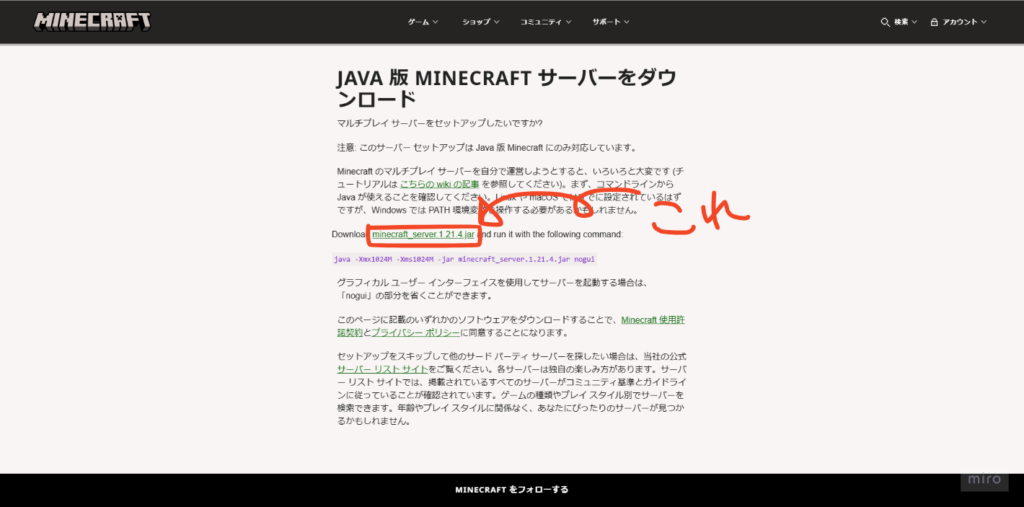
Task: Download minecraft_server.1.21.4.jar file link
Action: (x=422, y=234)
